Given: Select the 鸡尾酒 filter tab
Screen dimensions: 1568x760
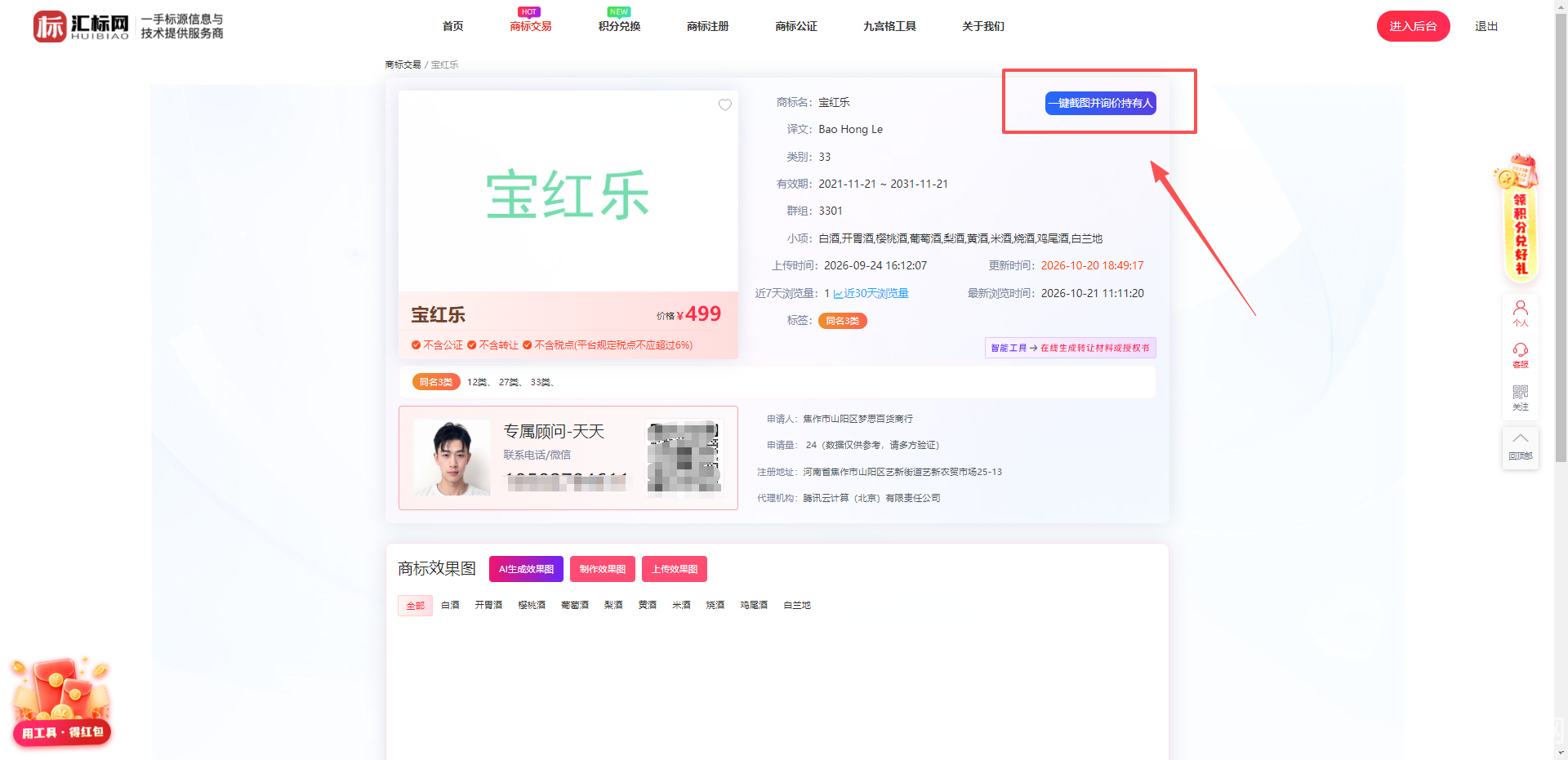Looking at the screenshot, I should point(754,605).
